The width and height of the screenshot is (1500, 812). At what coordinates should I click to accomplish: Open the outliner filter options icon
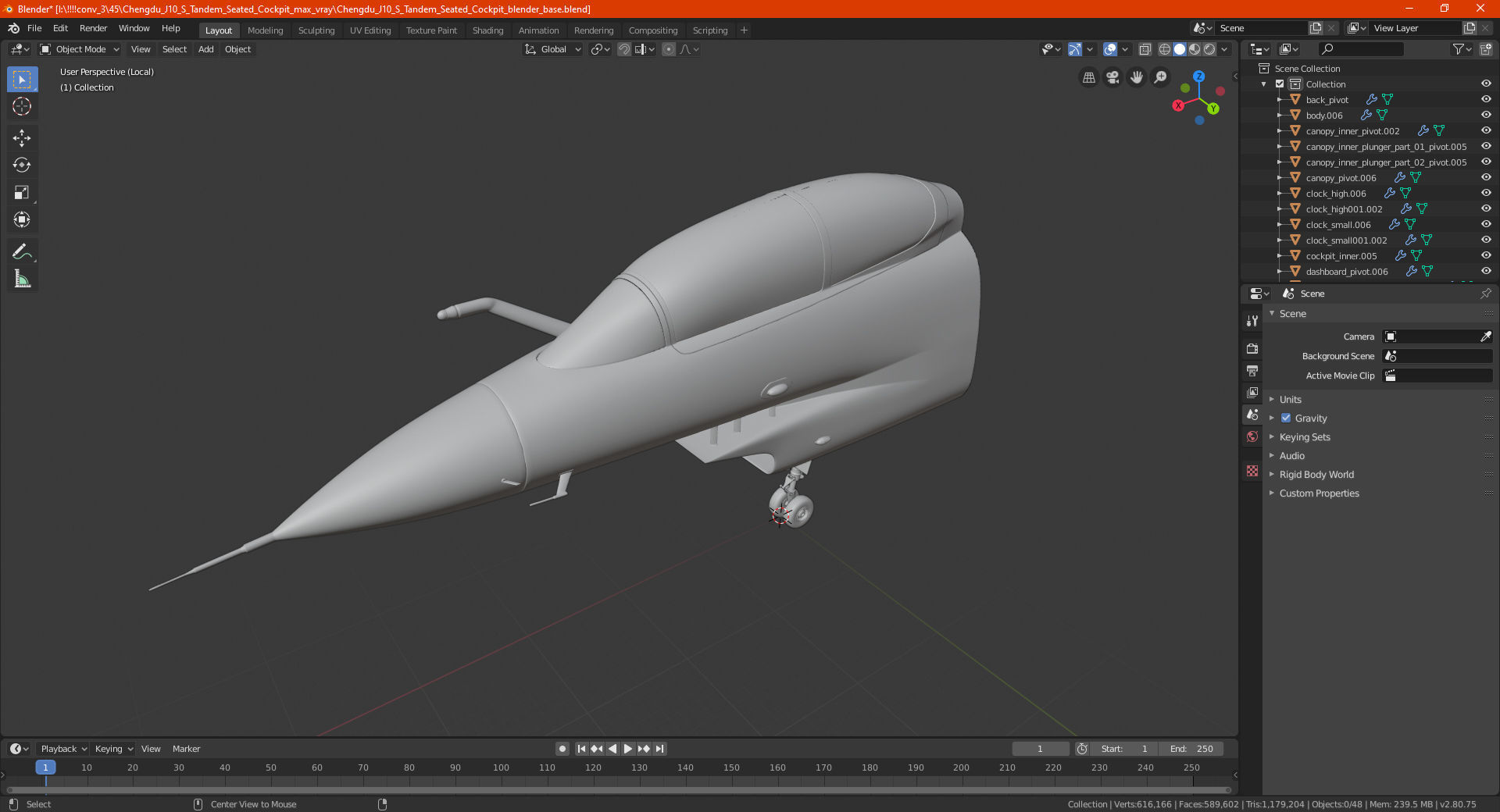[1459, 48]
